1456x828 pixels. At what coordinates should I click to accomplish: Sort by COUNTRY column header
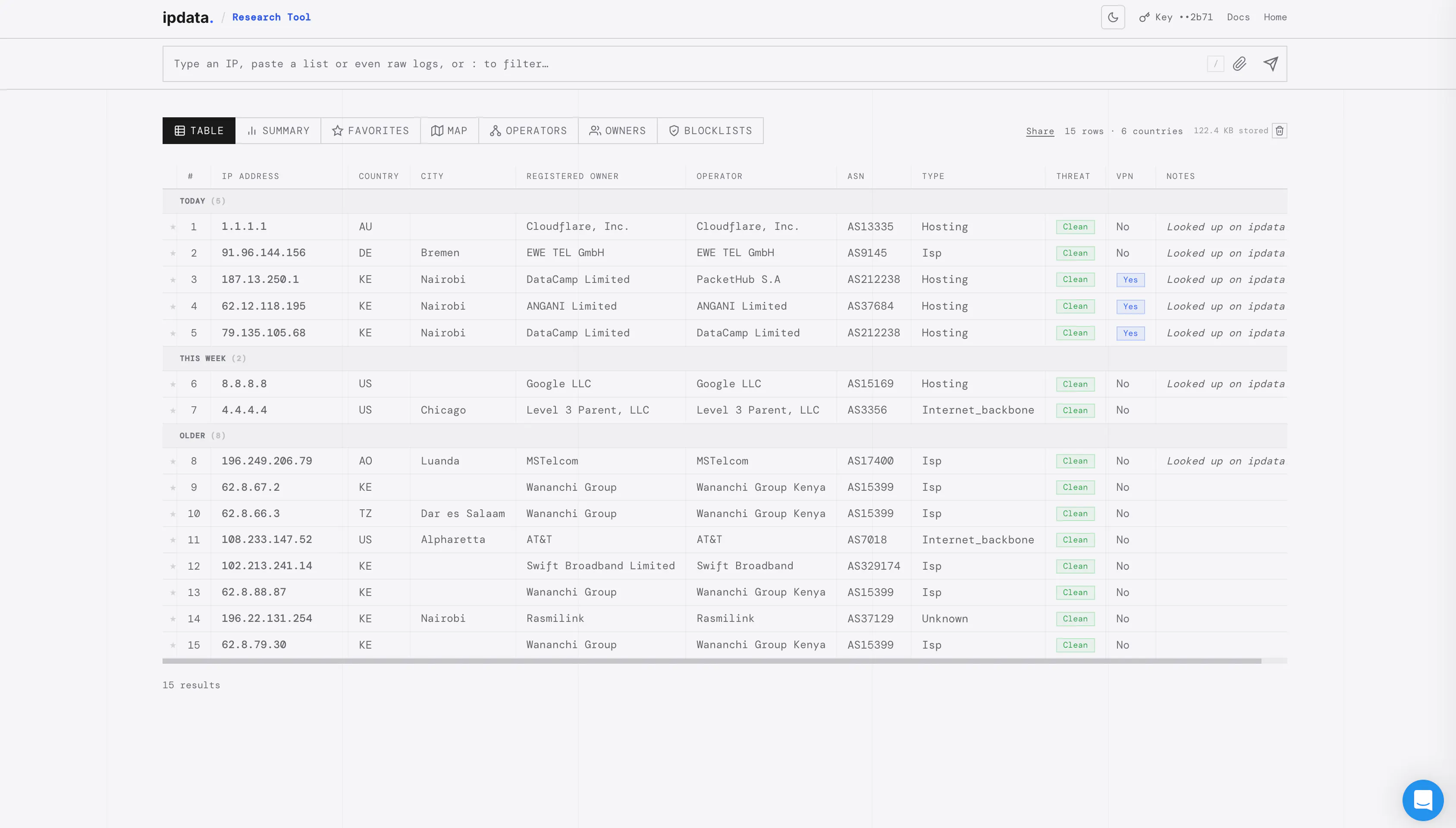(x=379, y=176)
